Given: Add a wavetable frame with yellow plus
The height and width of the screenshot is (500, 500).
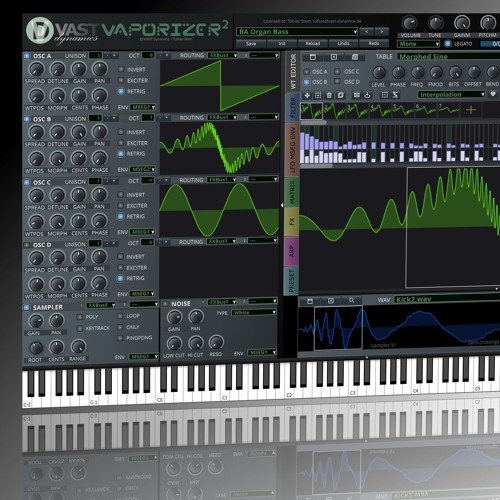Looking at the screenshot, I should (x=471, y=110).
